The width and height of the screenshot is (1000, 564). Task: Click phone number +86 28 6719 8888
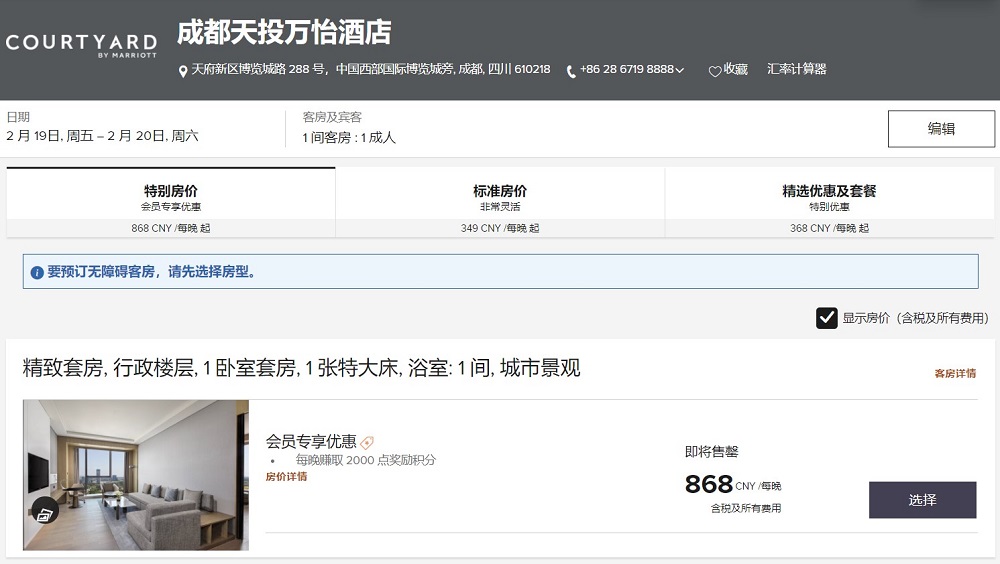pos(626,69)
